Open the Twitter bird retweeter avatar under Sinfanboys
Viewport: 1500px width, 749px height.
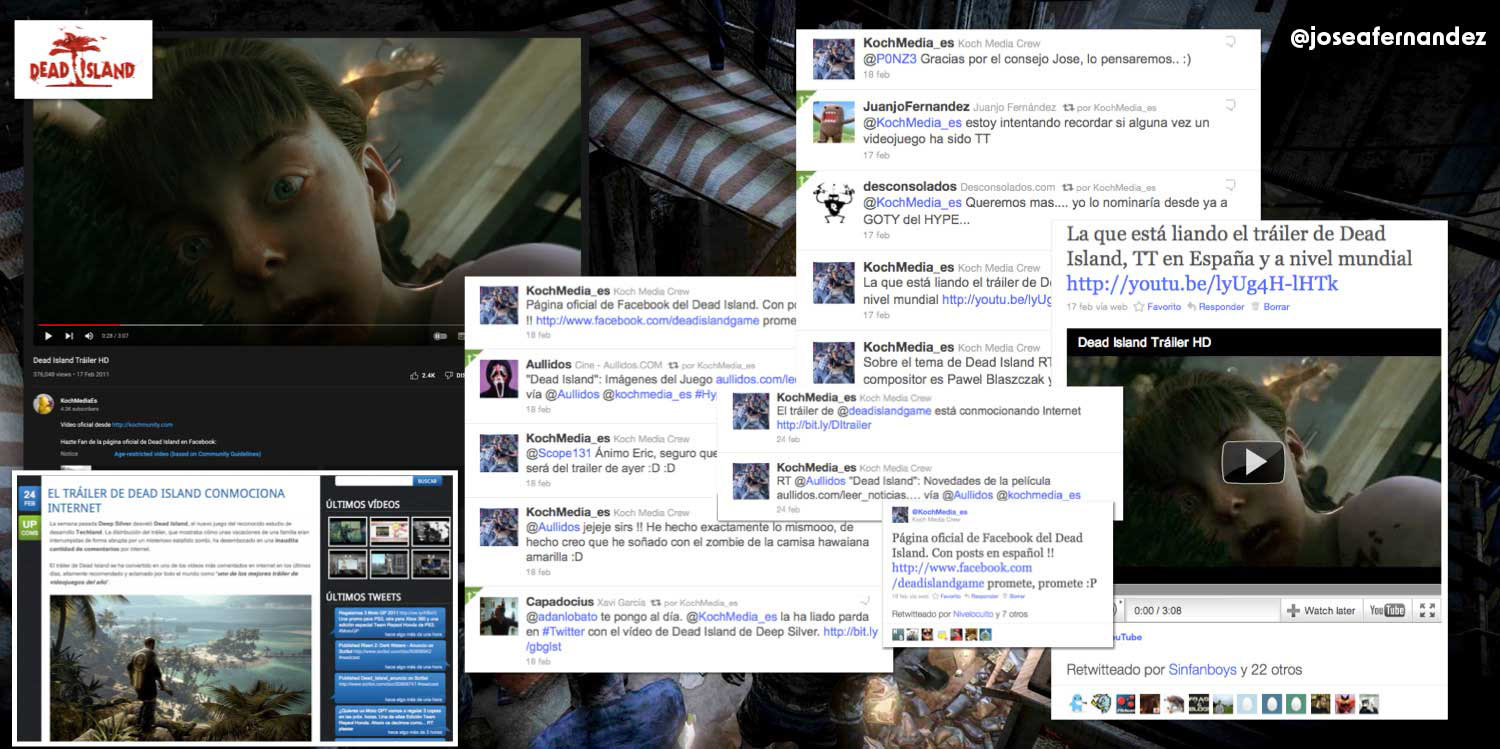pos(1076,703)
